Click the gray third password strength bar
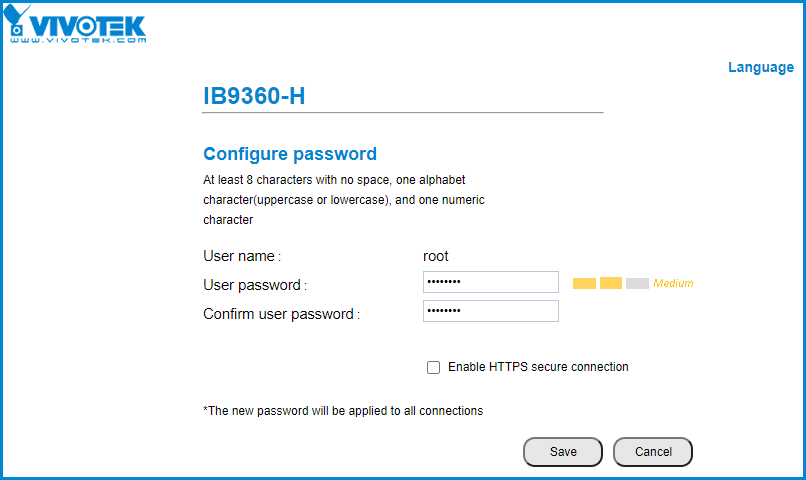 [x=637, y=284]
